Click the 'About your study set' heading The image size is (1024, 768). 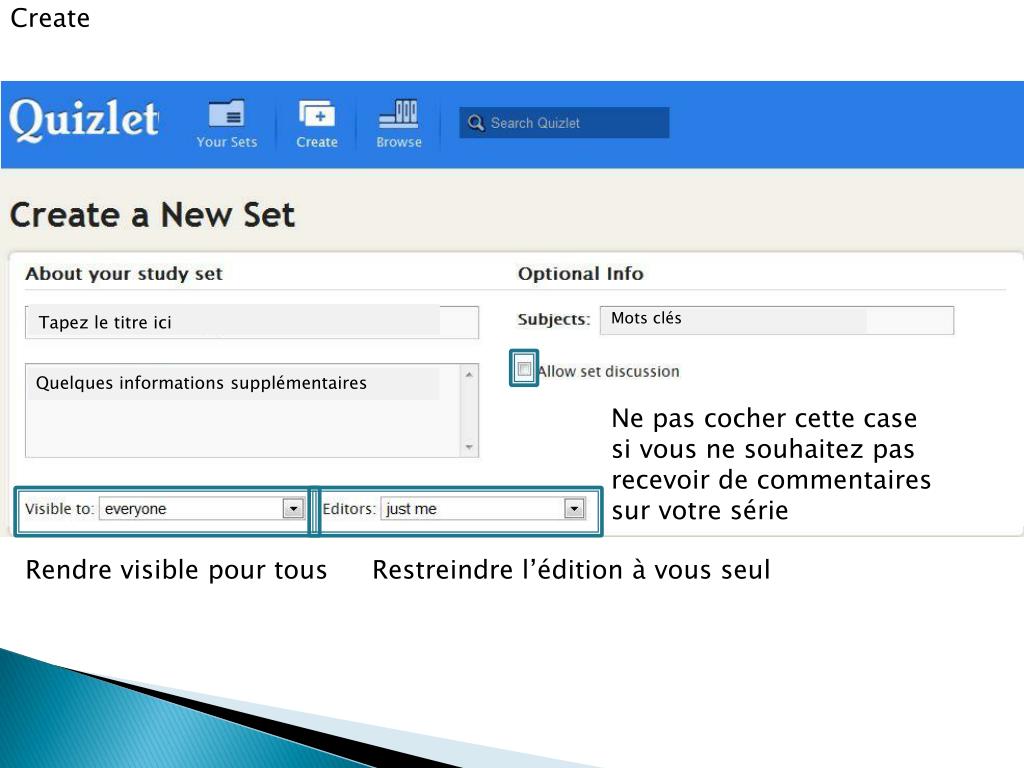pyautogui.click(x=124, y=274)
